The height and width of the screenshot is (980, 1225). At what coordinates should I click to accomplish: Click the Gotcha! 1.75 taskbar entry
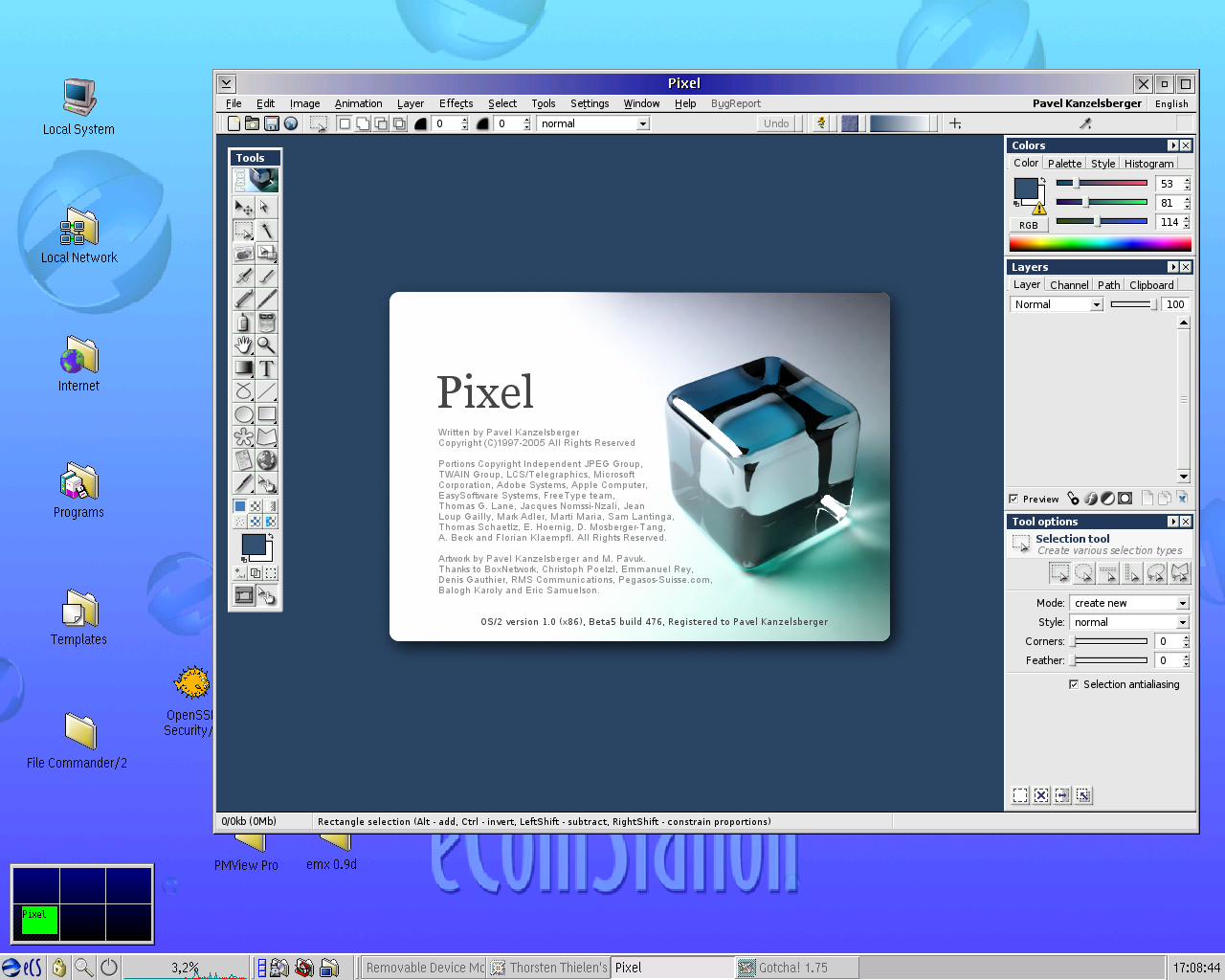point(796,967)
